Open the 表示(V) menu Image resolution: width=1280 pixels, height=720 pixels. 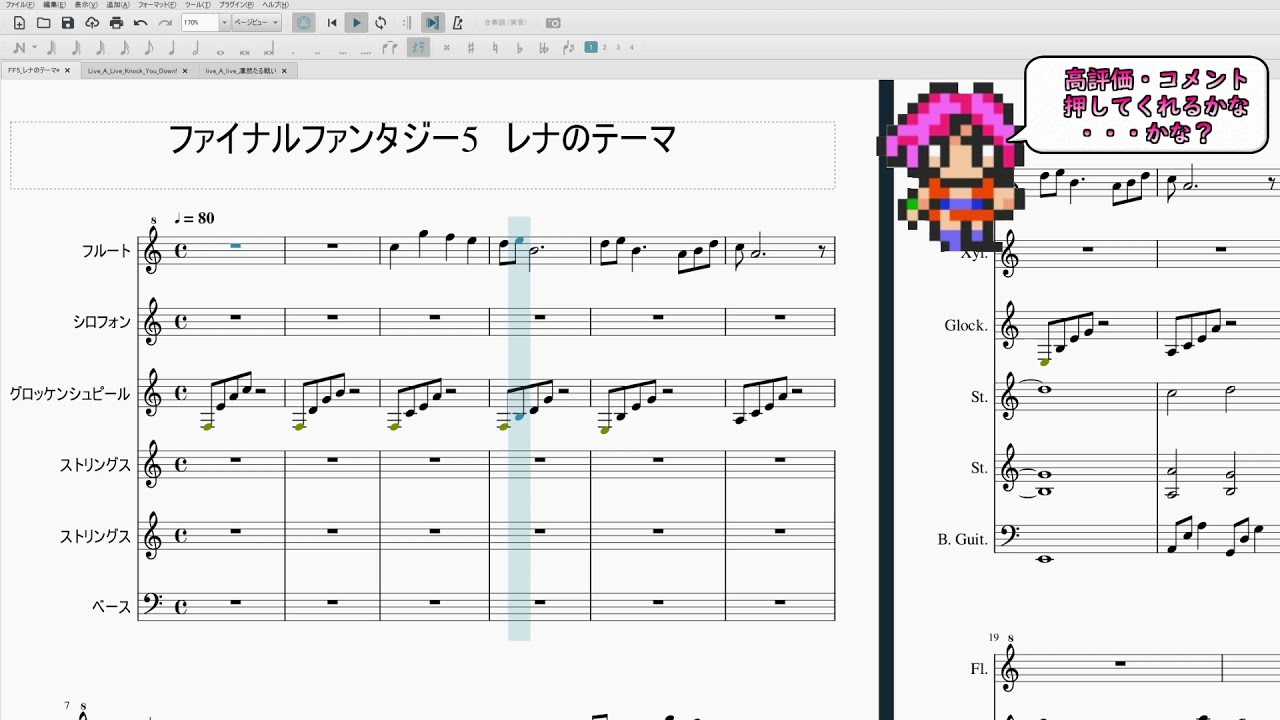point(85,5)
